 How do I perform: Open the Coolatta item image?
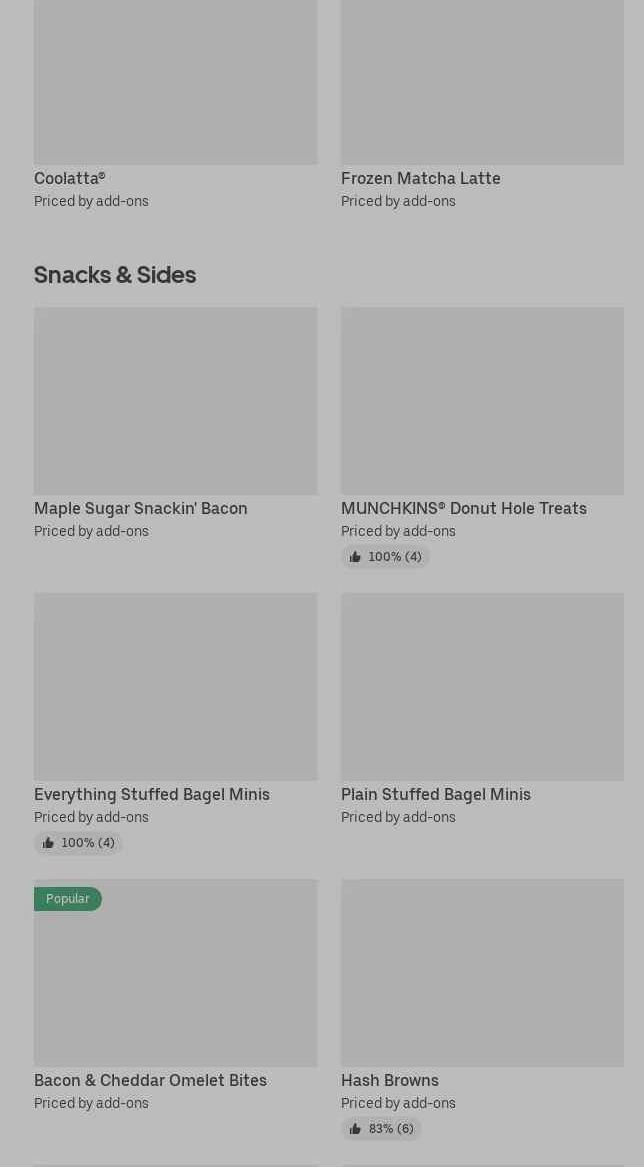(x=175, y=82)
